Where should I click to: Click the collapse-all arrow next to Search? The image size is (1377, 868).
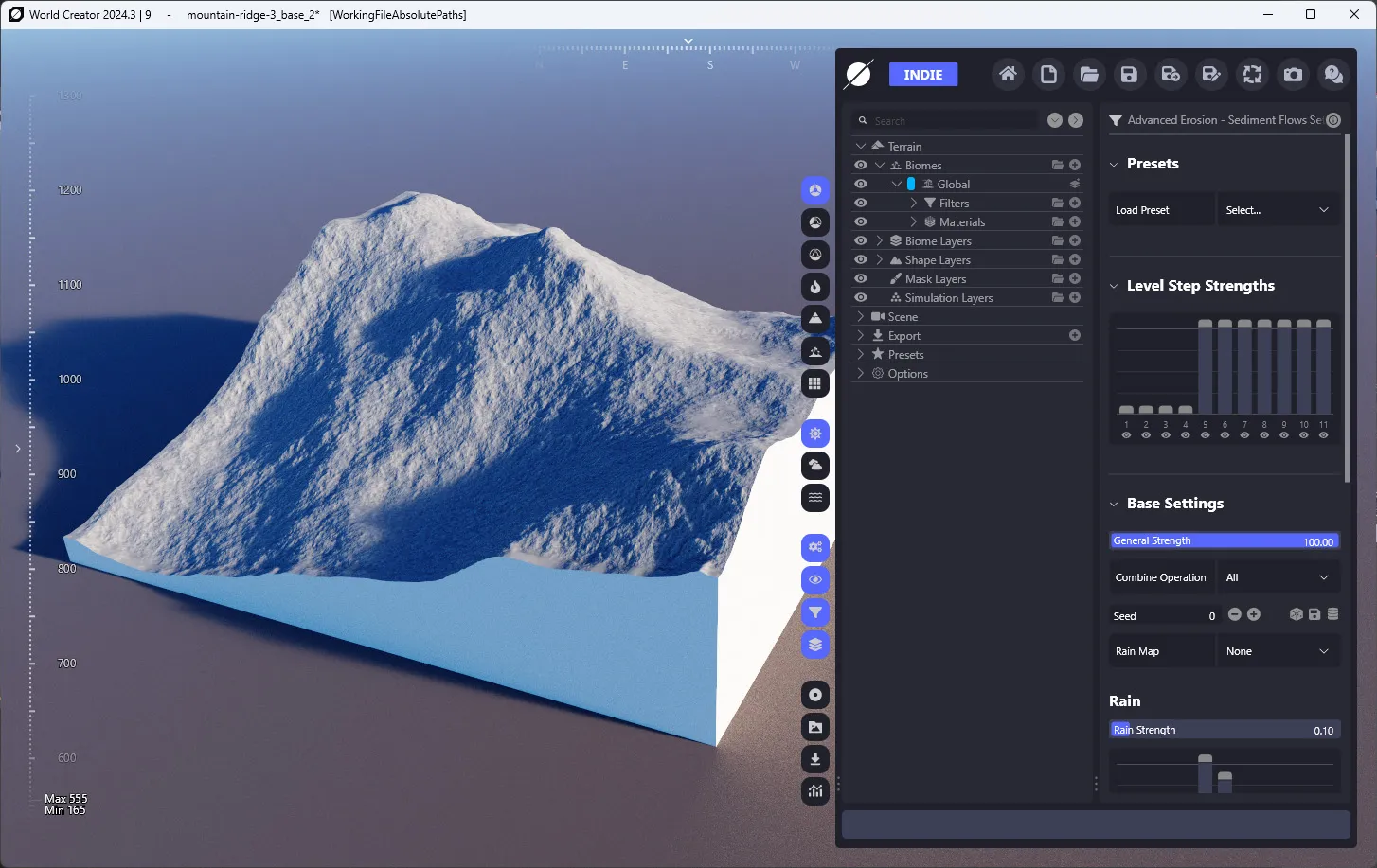[1055, 120]
